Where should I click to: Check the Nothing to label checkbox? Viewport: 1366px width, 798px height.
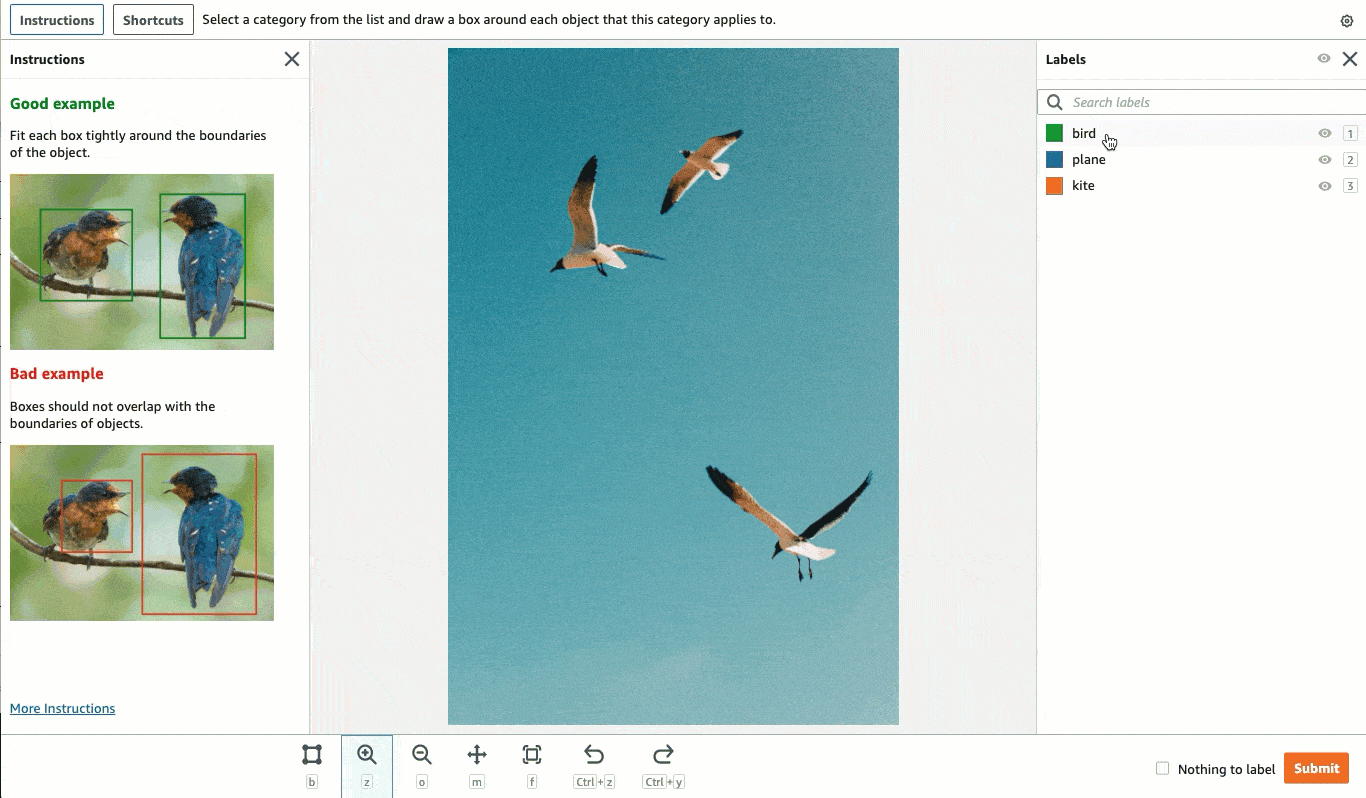pos(1163,768)
